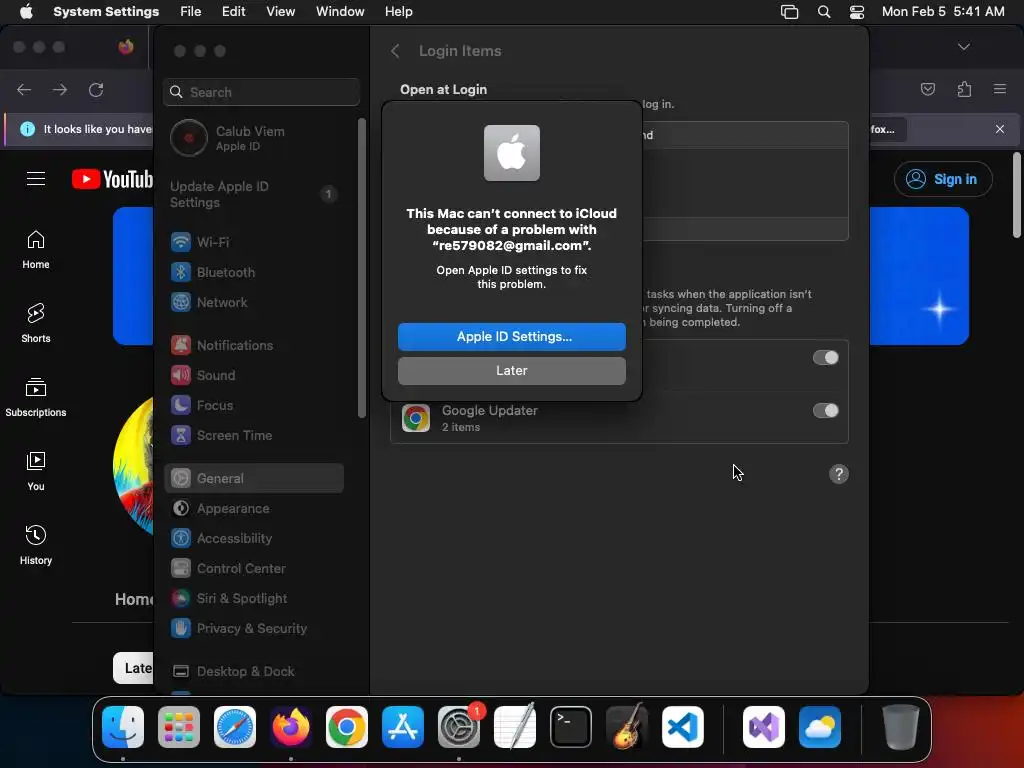Viewport: 1024px width, 768px height.
Task: Open YouTube You section
Action: click(x=36, y=472)
